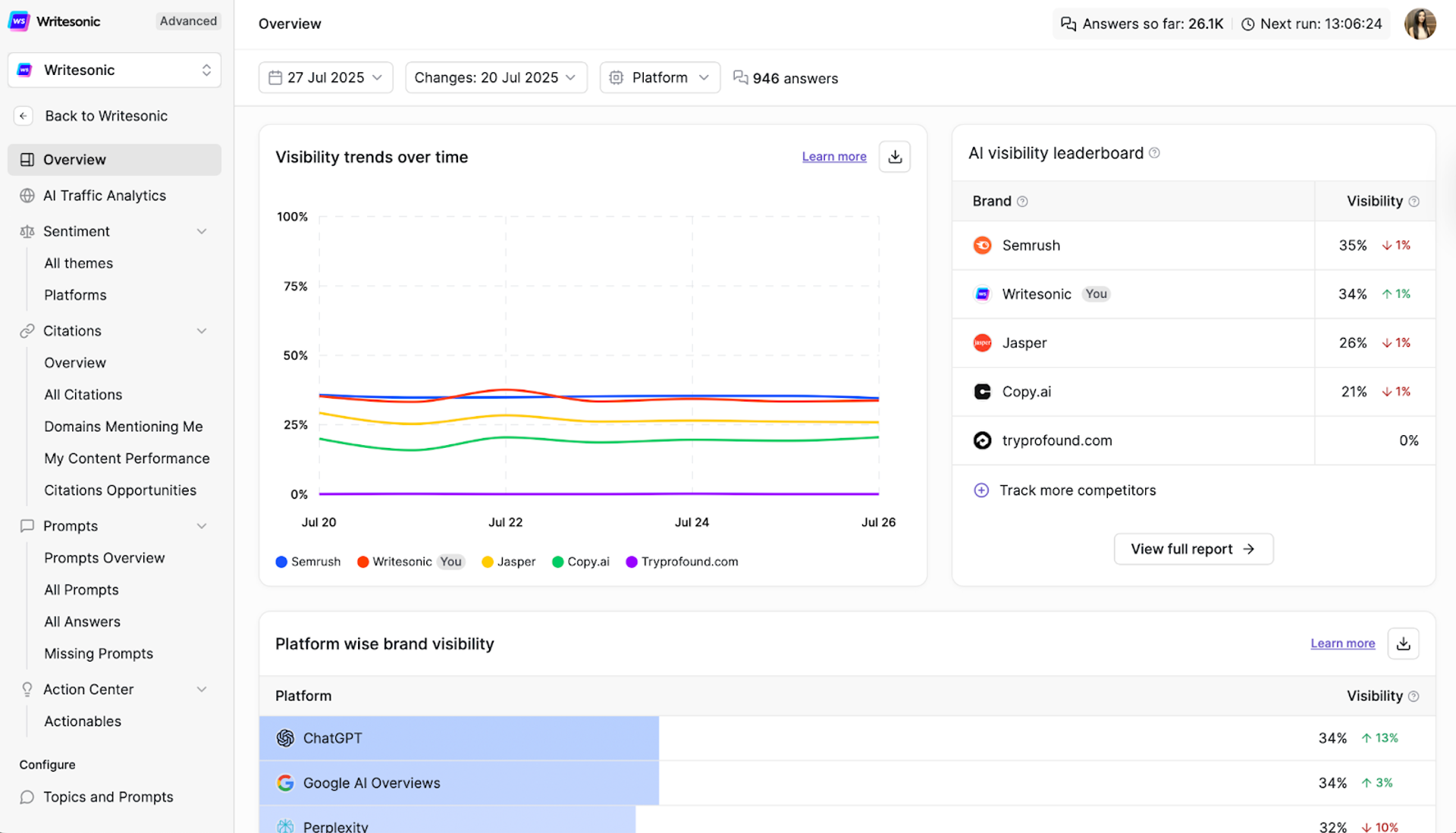1456x833 pixels.
Task: Open the Changes: 20 Jul 2025 dropdown
Action: click(x=496, y=78)
